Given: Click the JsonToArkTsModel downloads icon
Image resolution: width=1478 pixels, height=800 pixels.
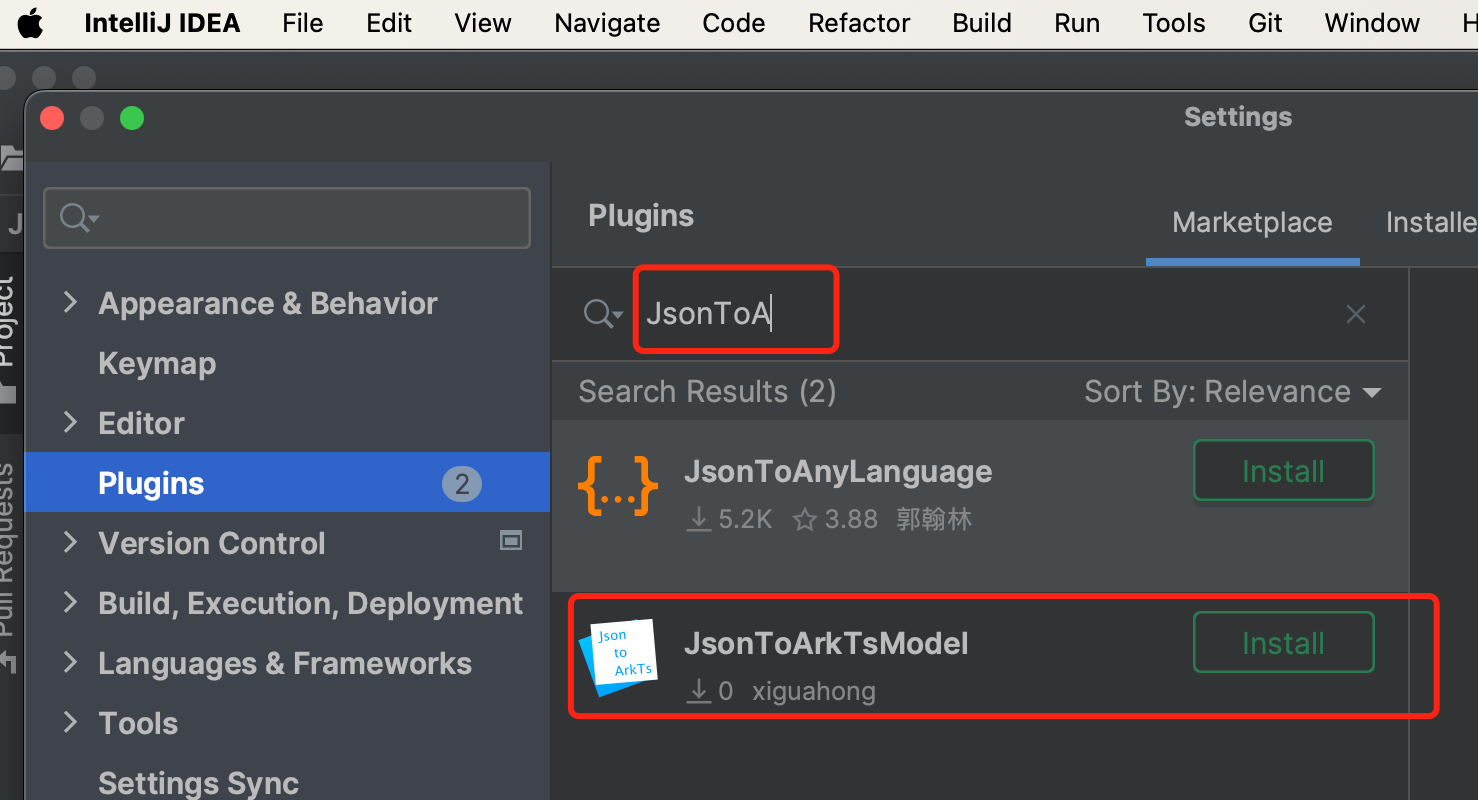Looking at the screenshot, I should [x=698, y=692].
